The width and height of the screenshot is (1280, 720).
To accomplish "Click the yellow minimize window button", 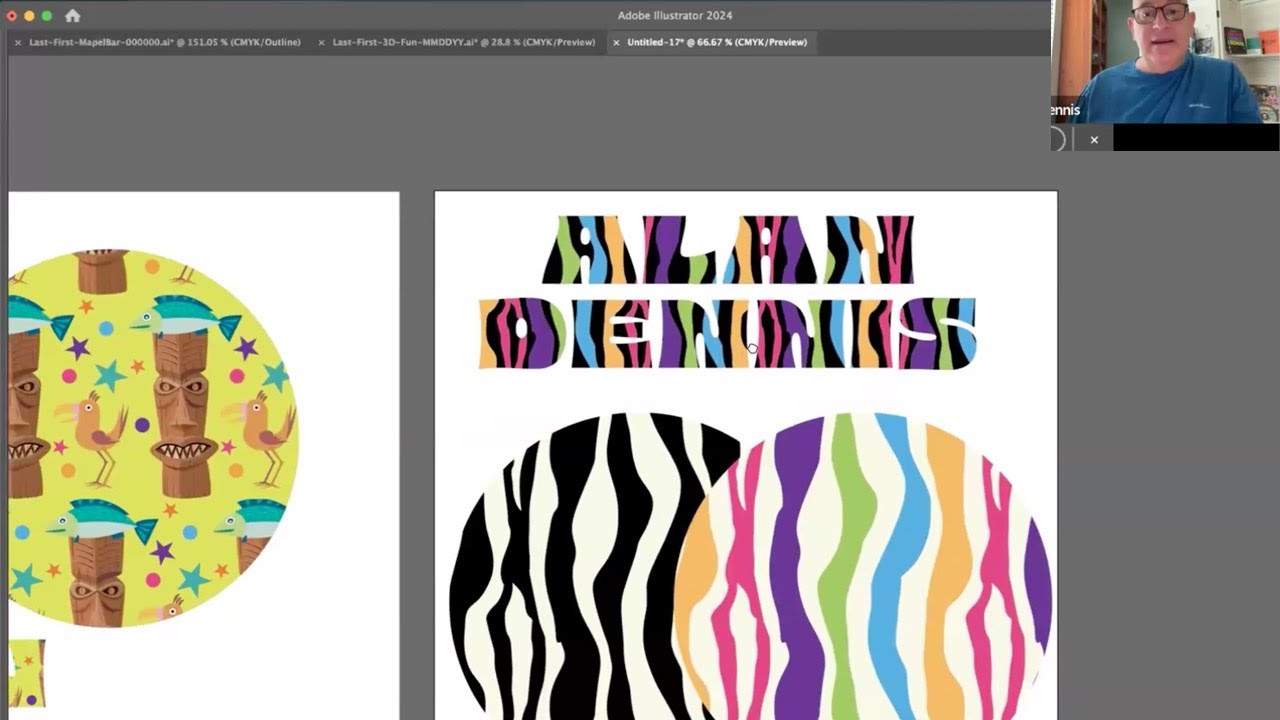I will tap(29, 16).
